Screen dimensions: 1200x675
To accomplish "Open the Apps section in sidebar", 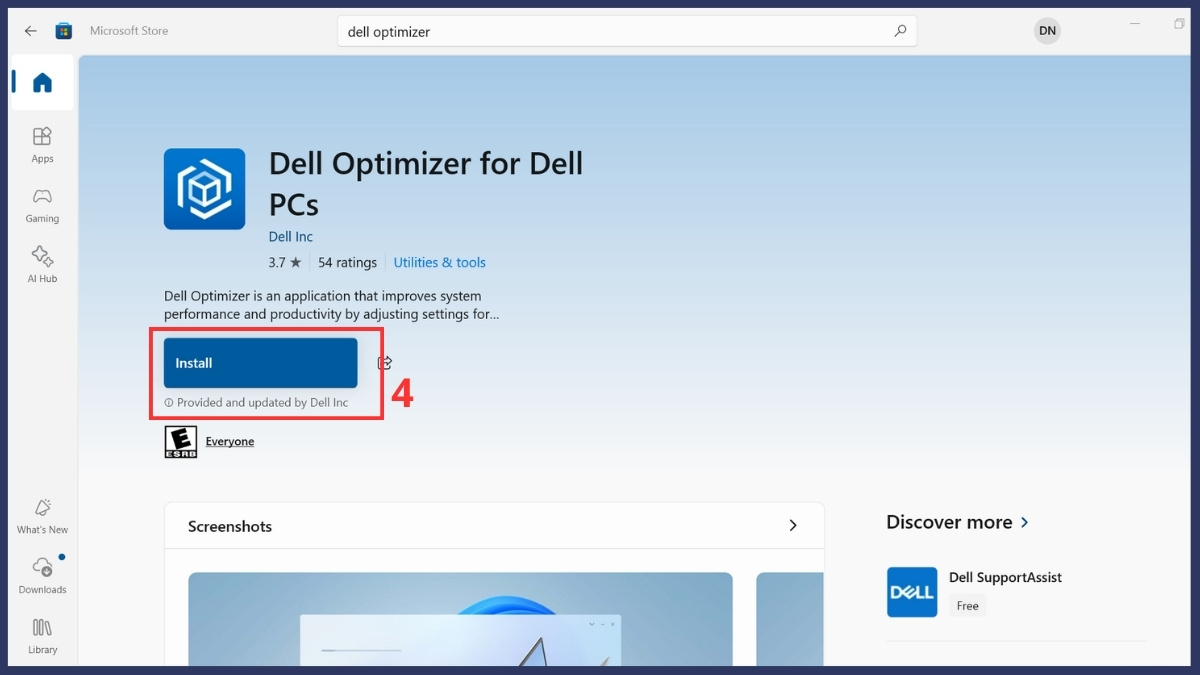I will coord(42,145).
